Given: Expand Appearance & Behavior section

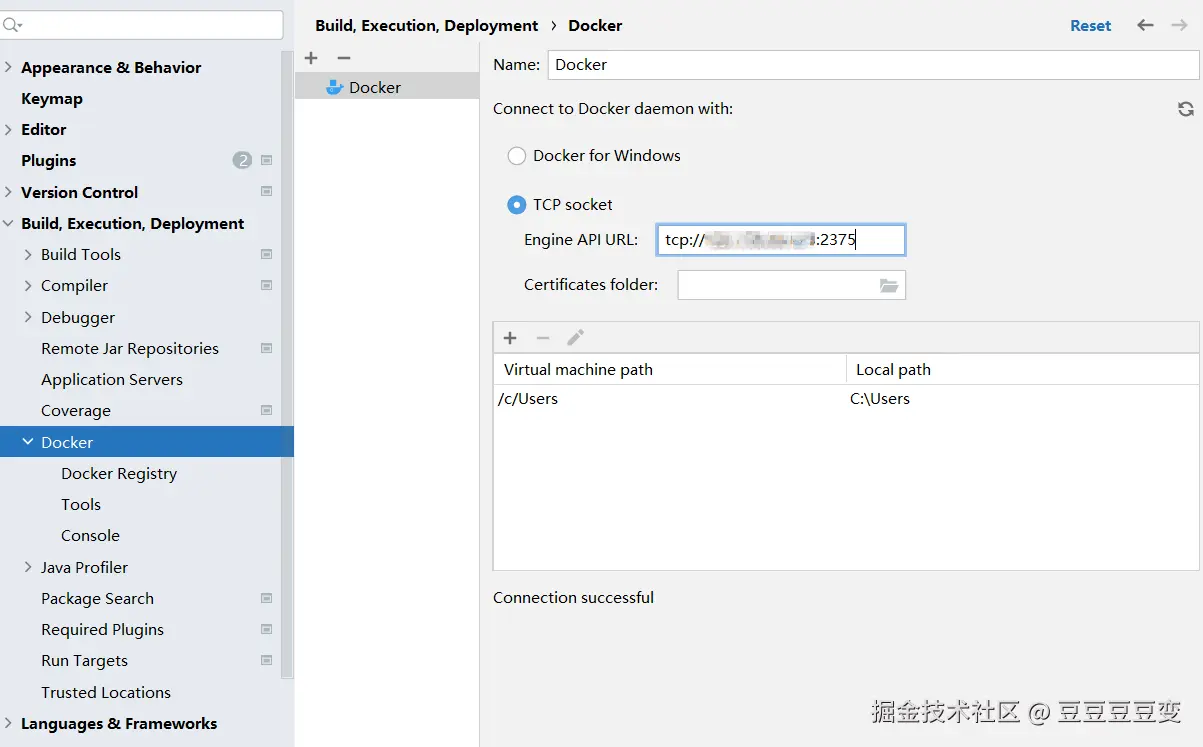Looking at the screenshot, I should tap(9, 67).
